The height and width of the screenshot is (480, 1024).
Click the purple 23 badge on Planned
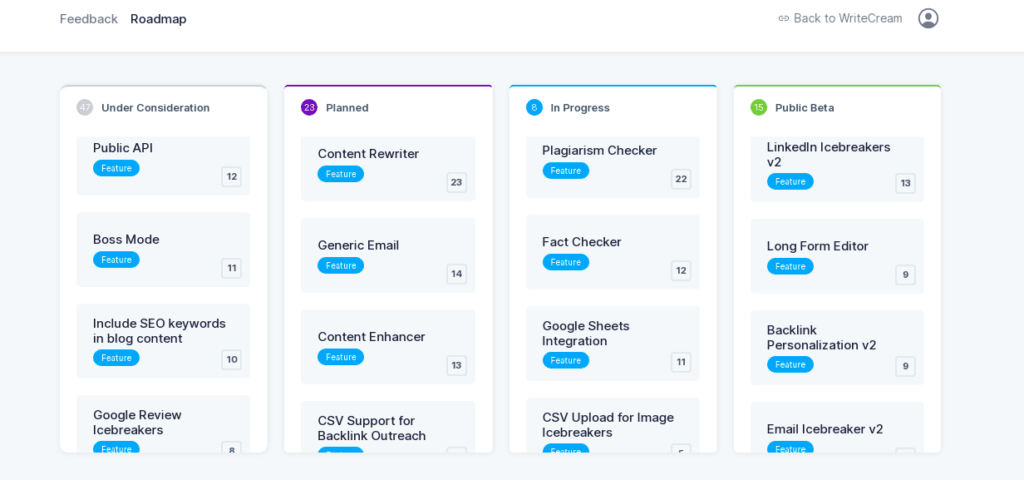(310, 107)
